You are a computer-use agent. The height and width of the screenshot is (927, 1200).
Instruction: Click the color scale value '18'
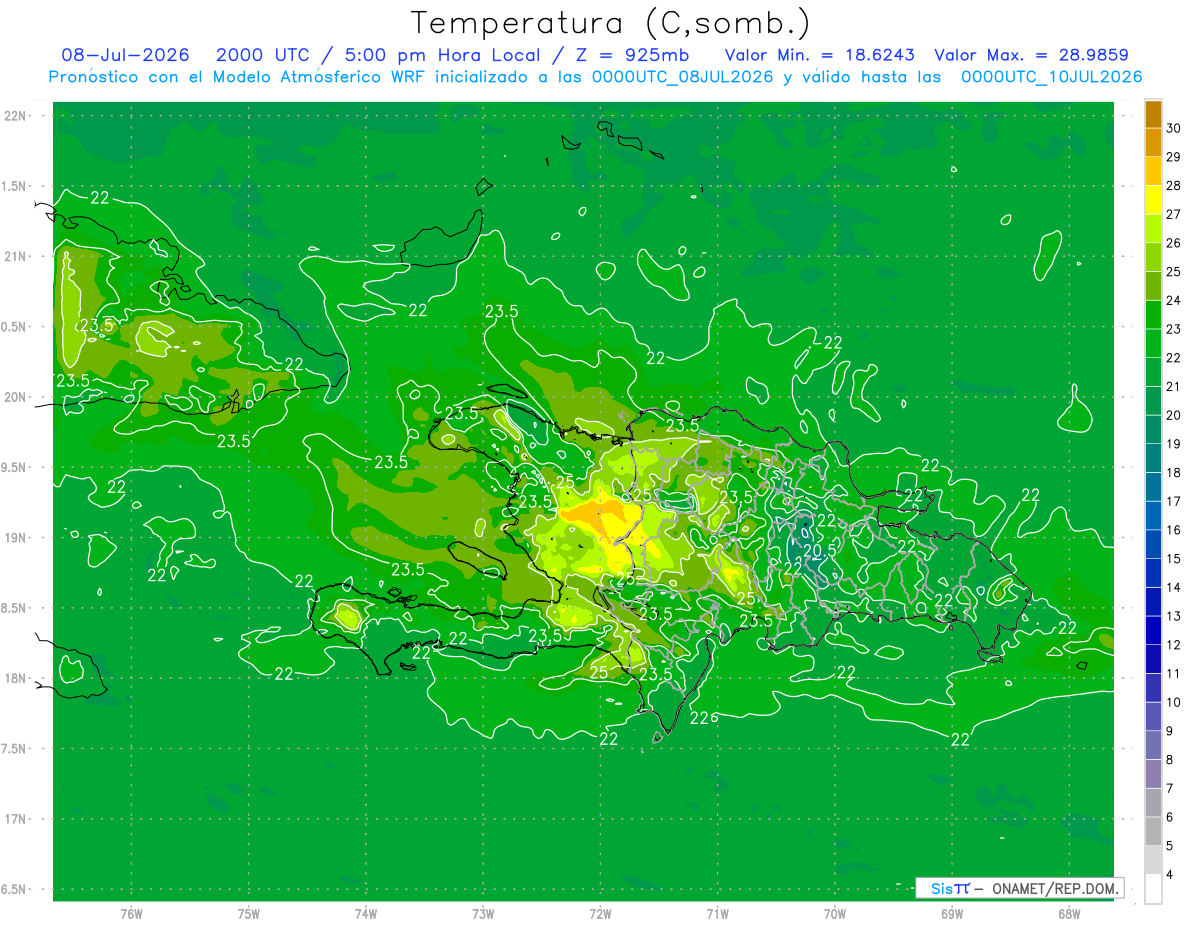(1174, 472)
